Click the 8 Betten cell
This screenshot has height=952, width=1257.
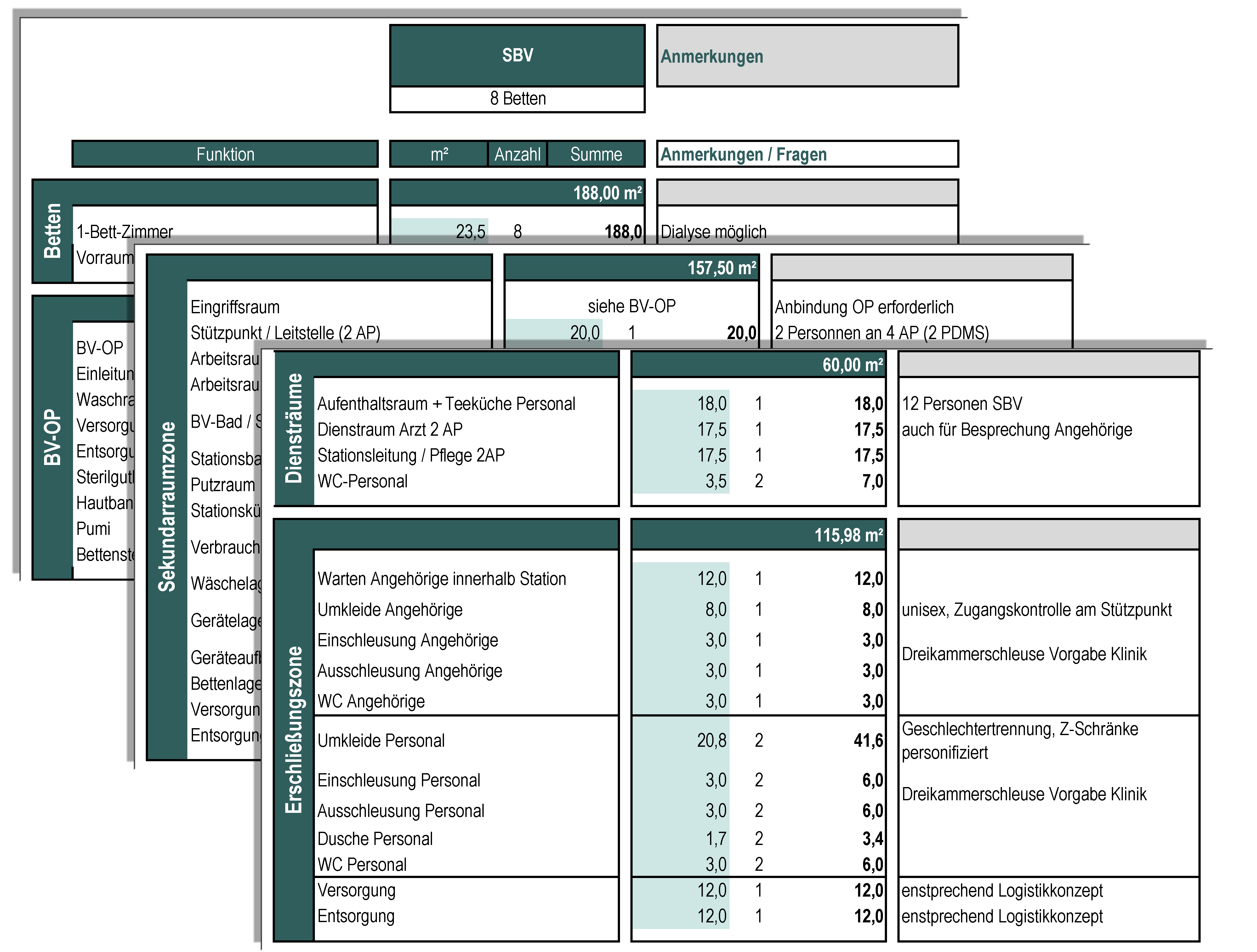pyautogui.click(x=517, y=99)
